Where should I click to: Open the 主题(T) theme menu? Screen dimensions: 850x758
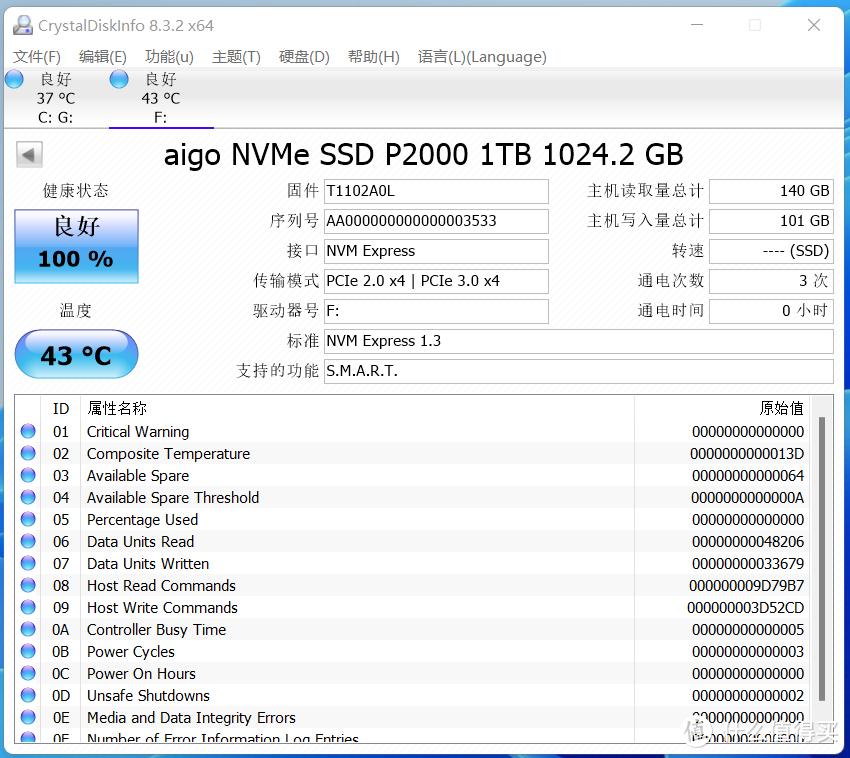pos(236,57)
